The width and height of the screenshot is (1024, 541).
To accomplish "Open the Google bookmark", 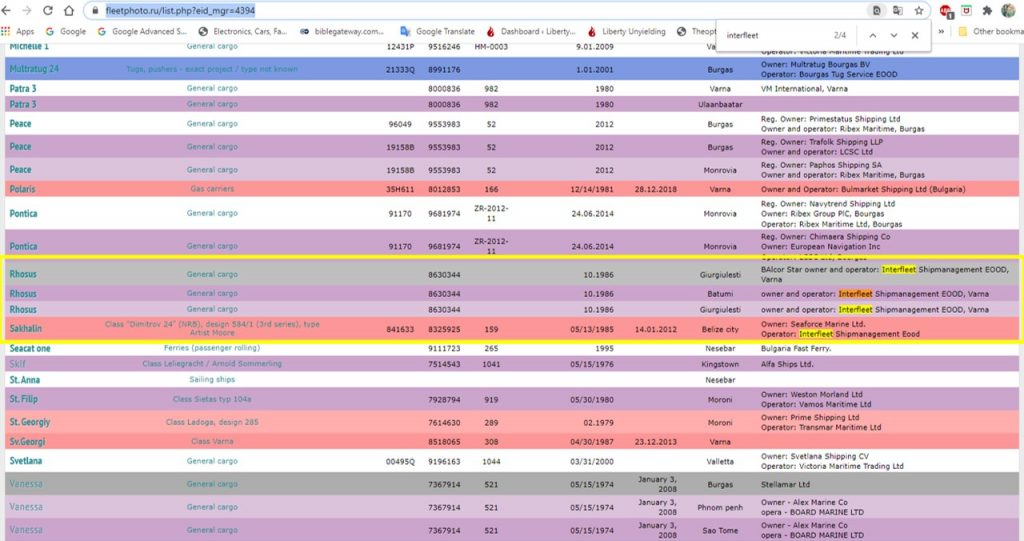I will pyautogui.click(x=66, y=31).
